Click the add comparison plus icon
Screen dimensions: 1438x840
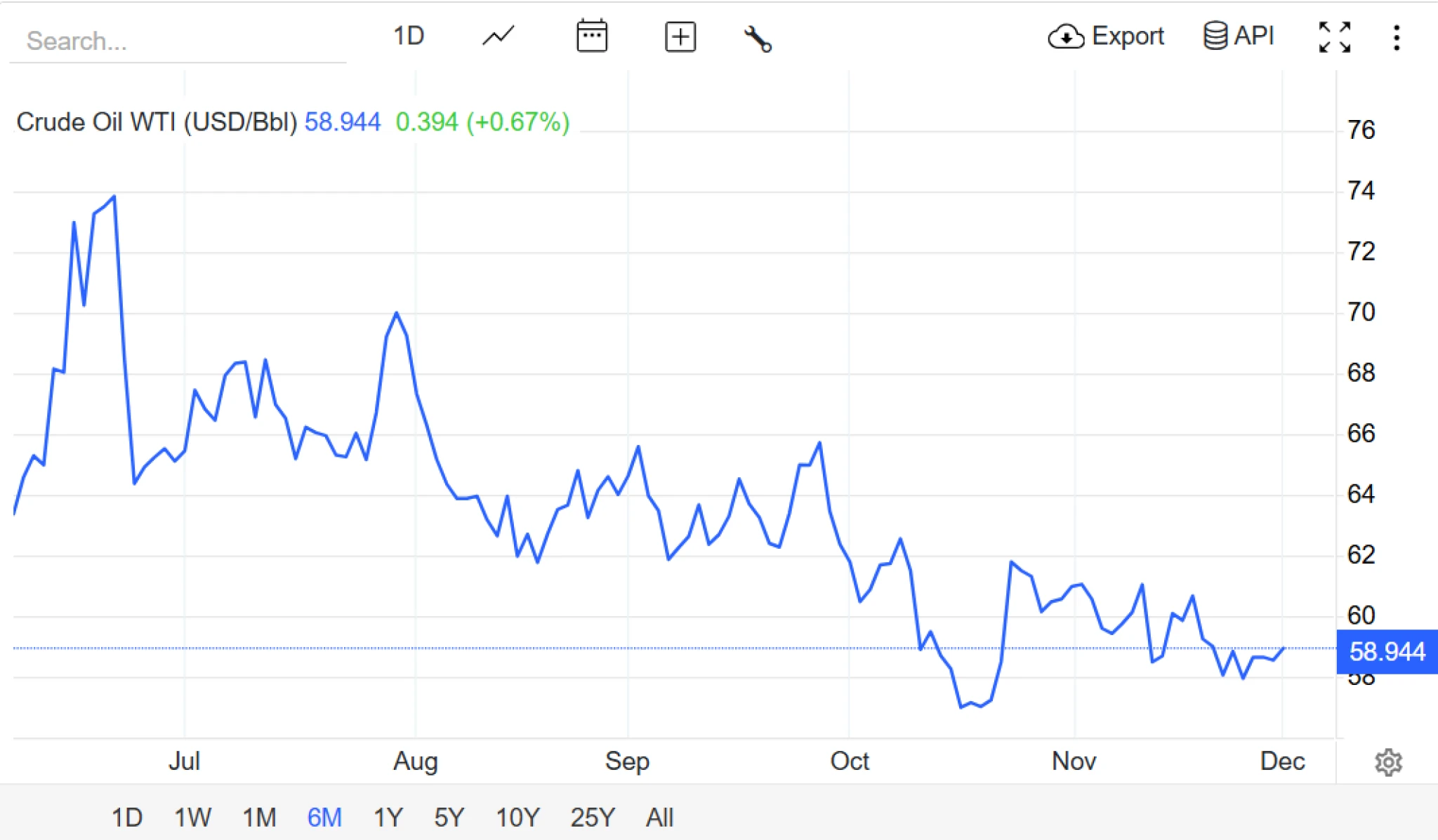click(x=680, y=37)
